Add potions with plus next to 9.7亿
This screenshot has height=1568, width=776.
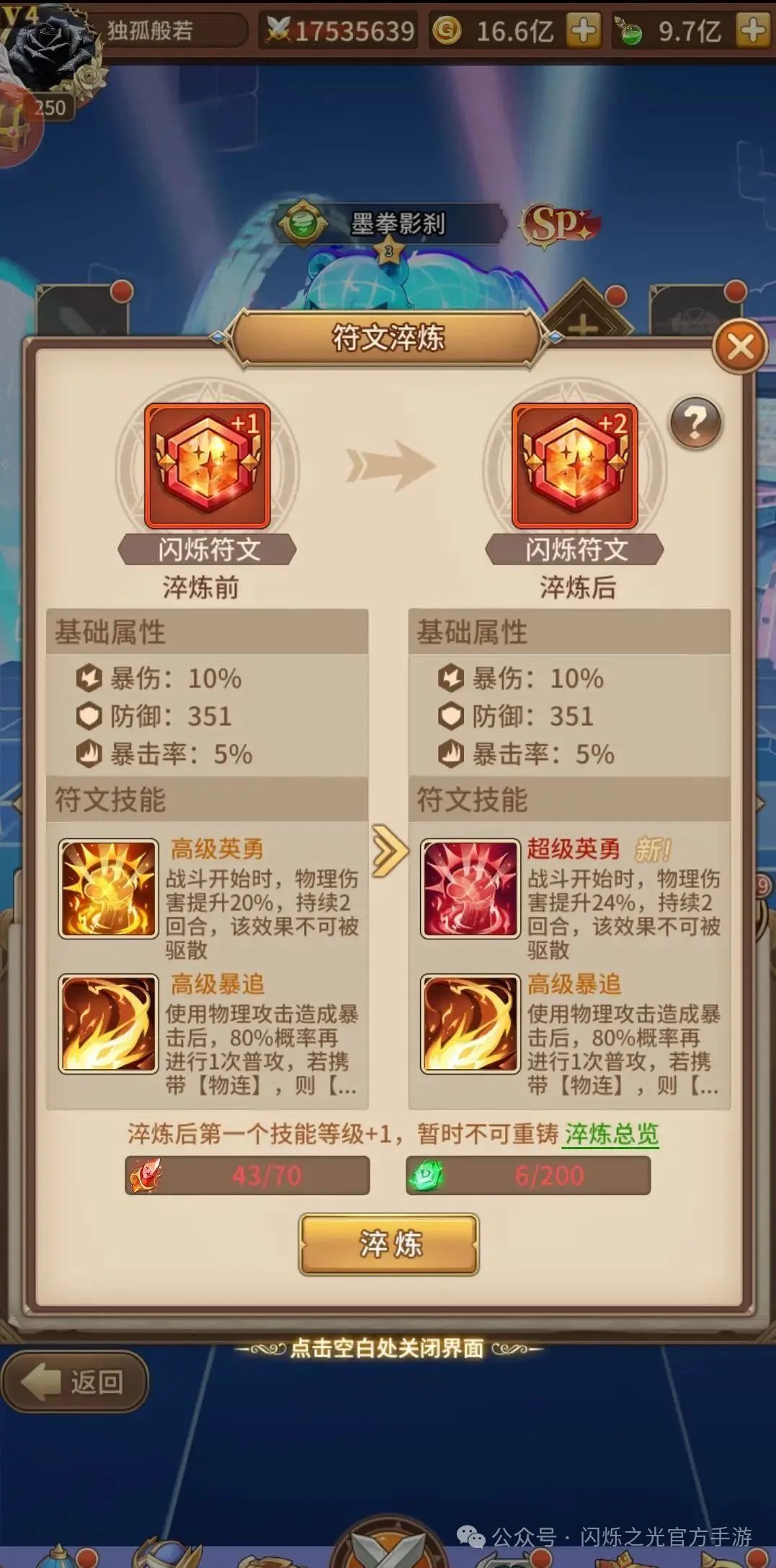click(x=754, y=30)
